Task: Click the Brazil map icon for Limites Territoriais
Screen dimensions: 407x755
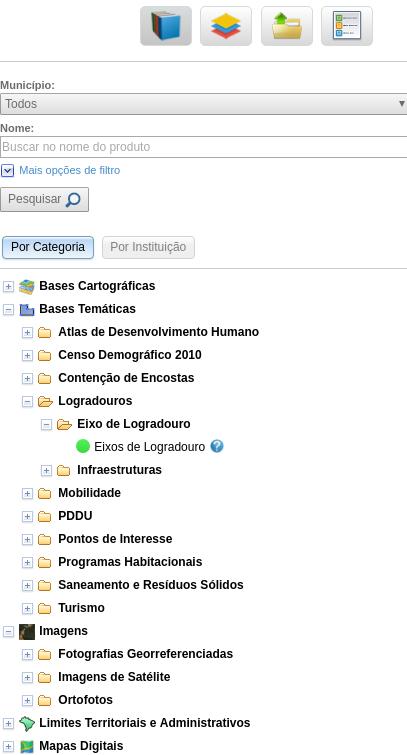Action: [x=26, y=723]
